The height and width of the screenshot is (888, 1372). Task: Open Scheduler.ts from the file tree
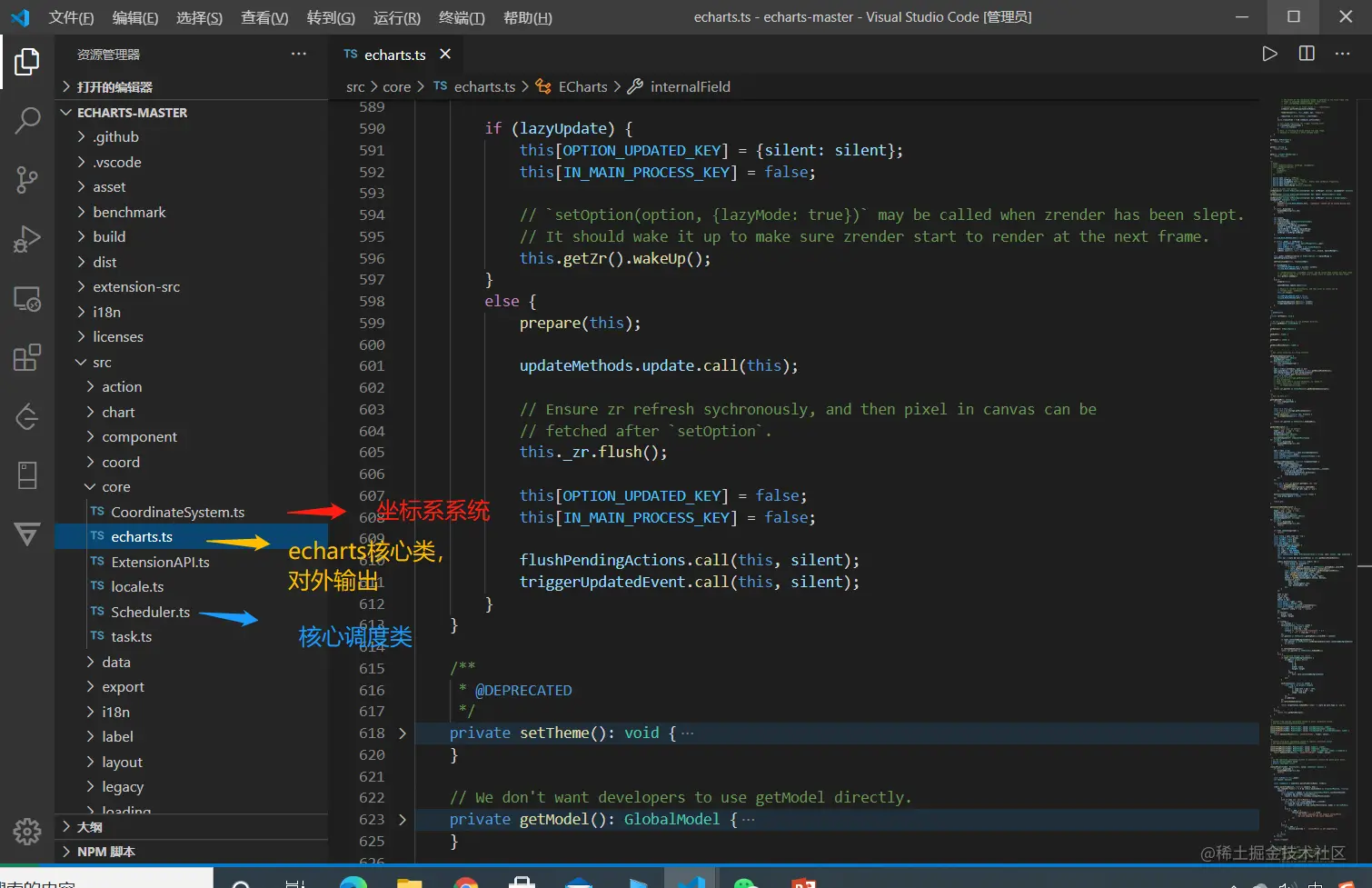click(x=150, y=612)
